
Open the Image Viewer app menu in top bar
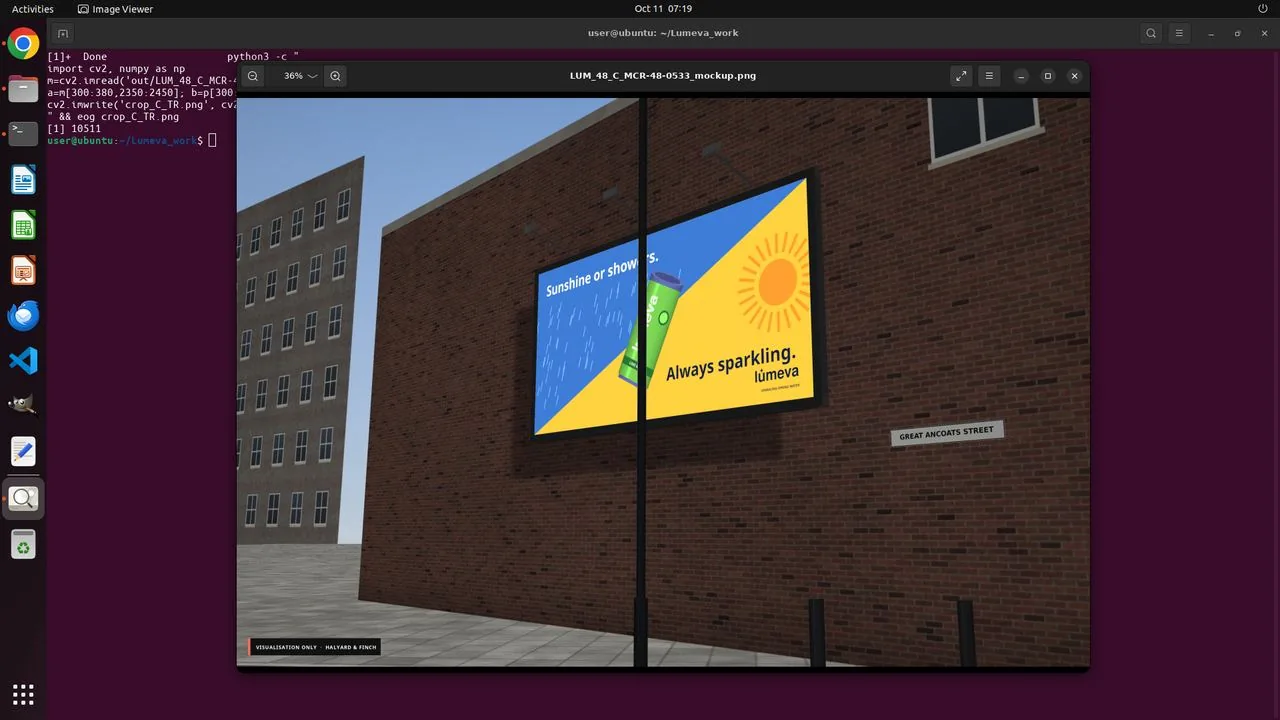[x=116, y=9]
